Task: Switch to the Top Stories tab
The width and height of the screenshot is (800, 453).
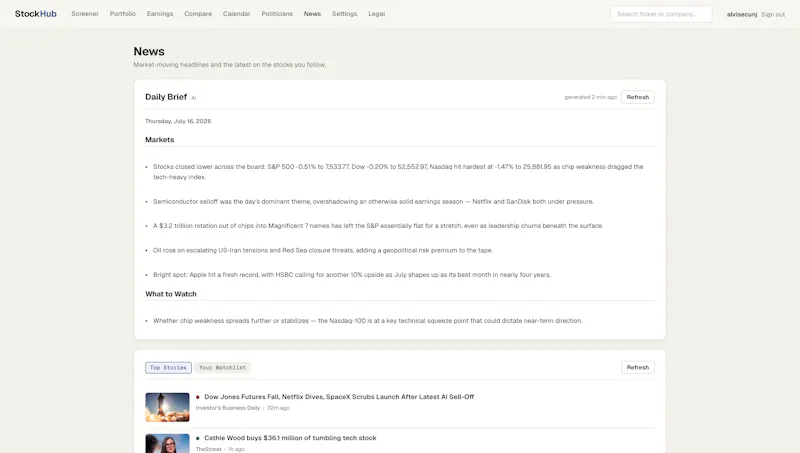Action: [x=168, y=367]
